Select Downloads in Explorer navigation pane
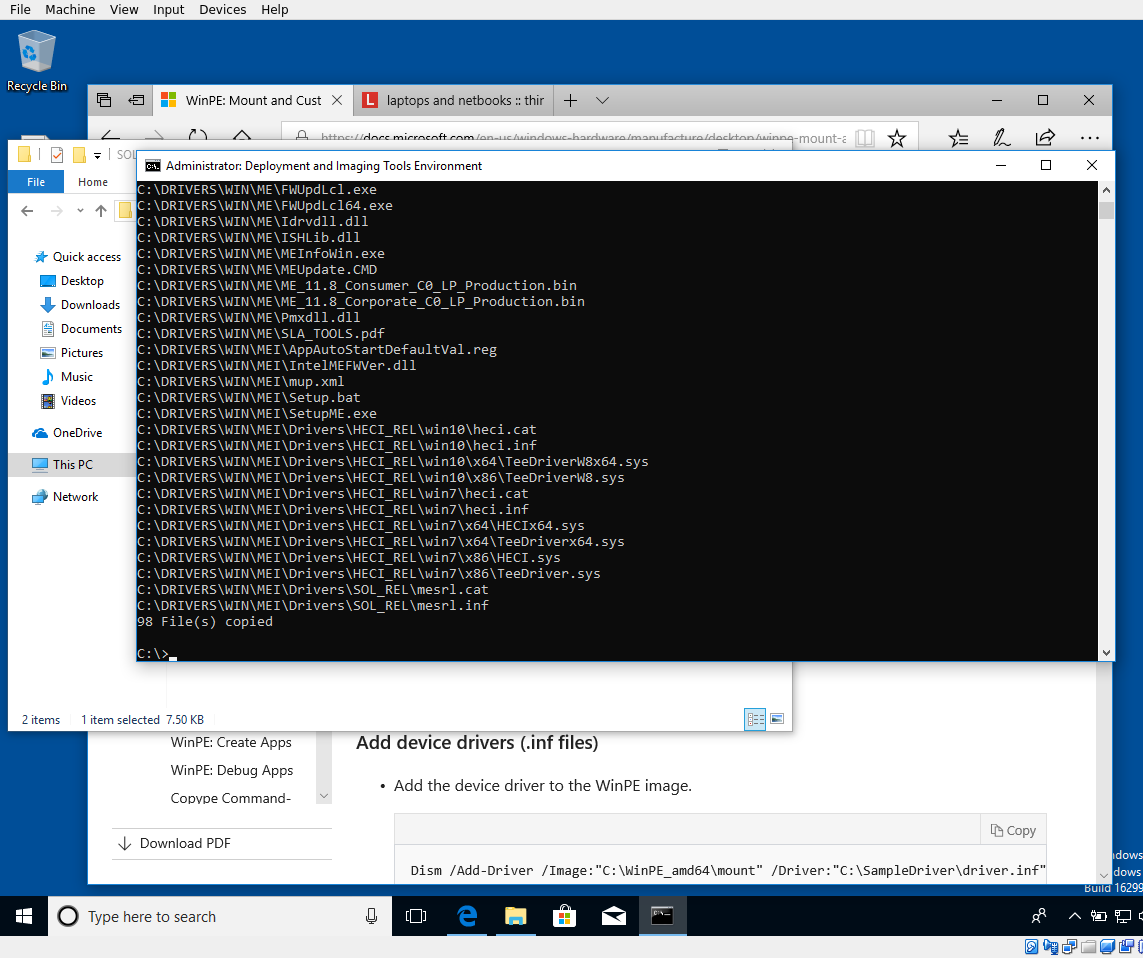This screenshot has width=1143, height=958. point(90,305)
